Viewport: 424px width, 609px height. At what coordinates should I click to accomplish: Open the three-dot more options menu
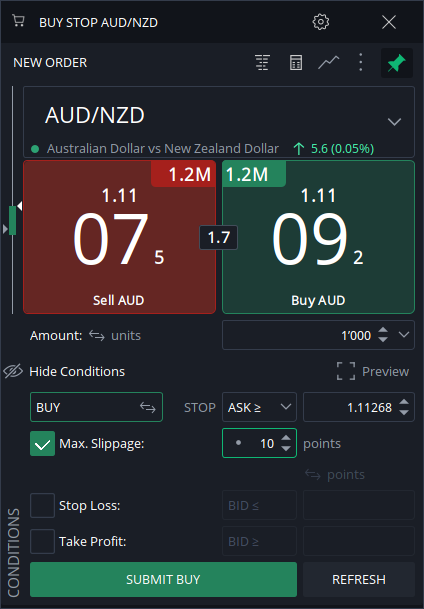361,63
